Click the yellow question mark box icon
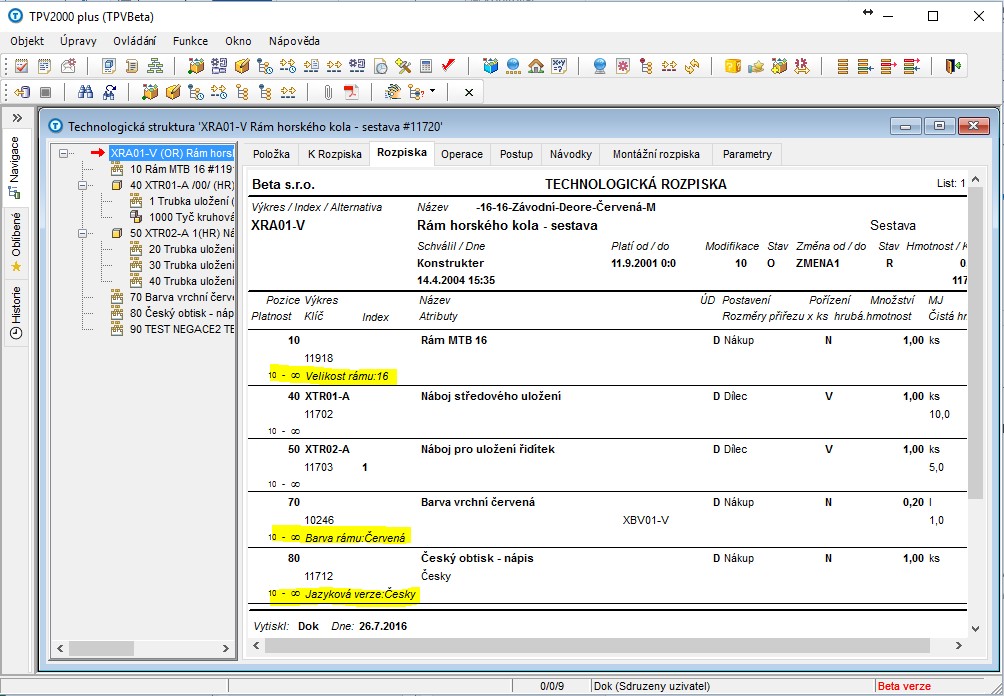Viewport: 1004px width, 696px height. (733, 65)
